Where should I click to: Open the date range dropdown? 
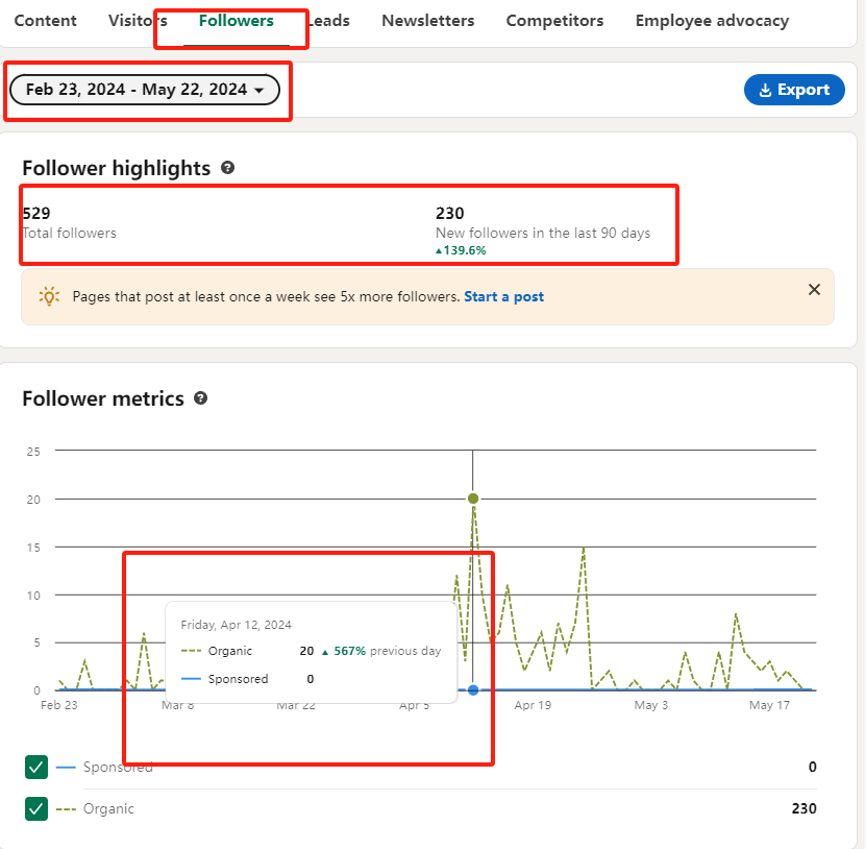point(145,89)
